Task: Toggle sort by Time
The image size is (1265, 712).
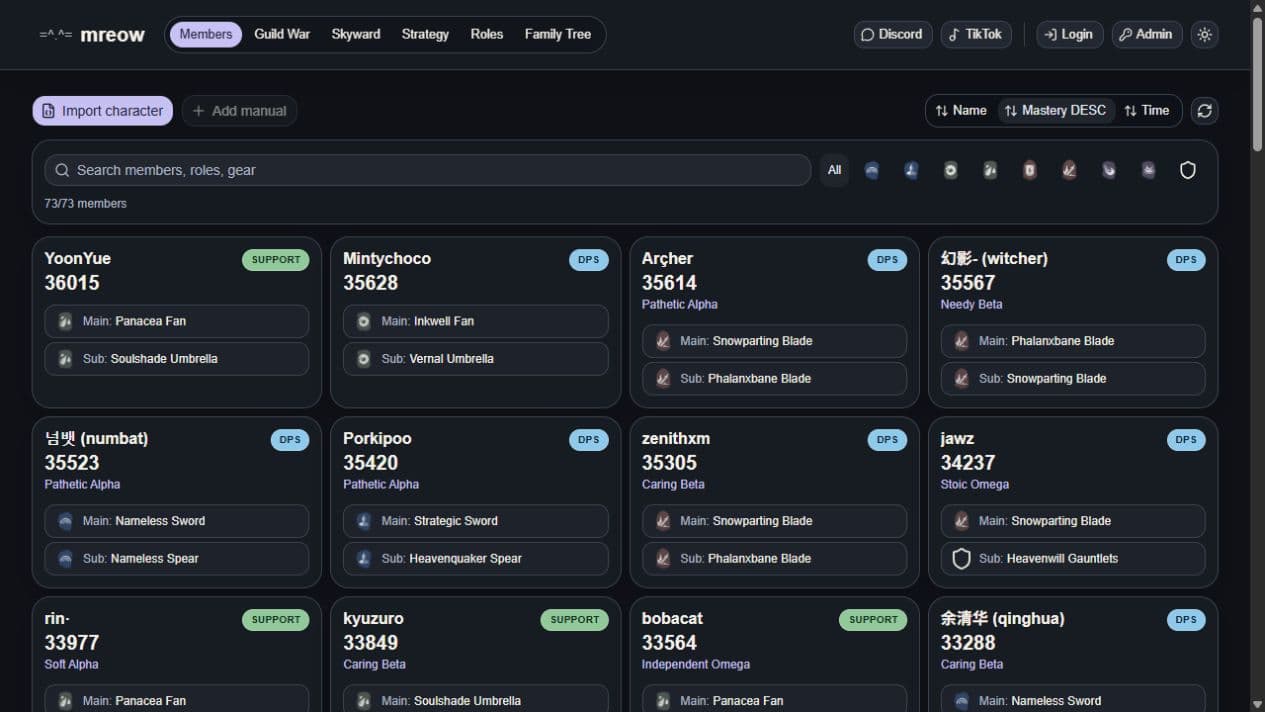Action: coord(1146,111)
